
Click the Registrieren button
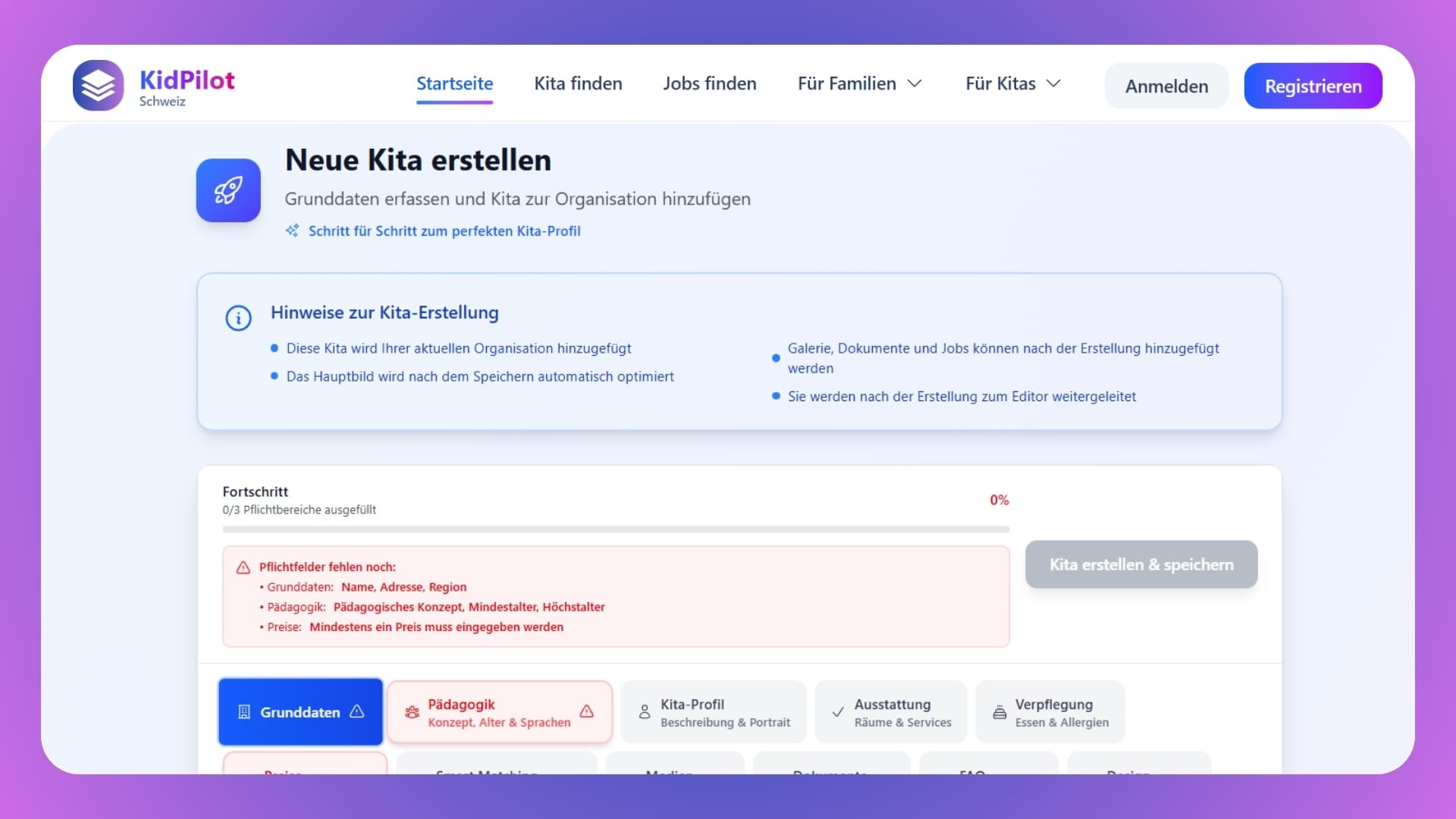[x=1313, y=86]
